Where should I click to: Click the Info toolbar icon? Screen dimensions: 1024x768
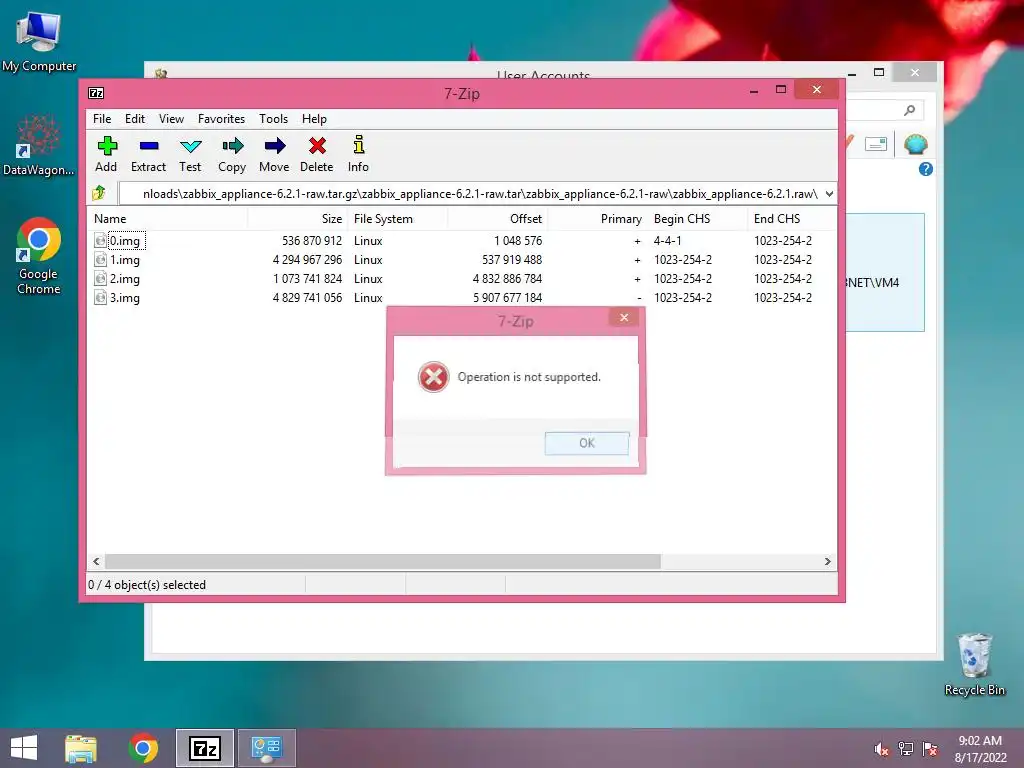tap(359, 145)
